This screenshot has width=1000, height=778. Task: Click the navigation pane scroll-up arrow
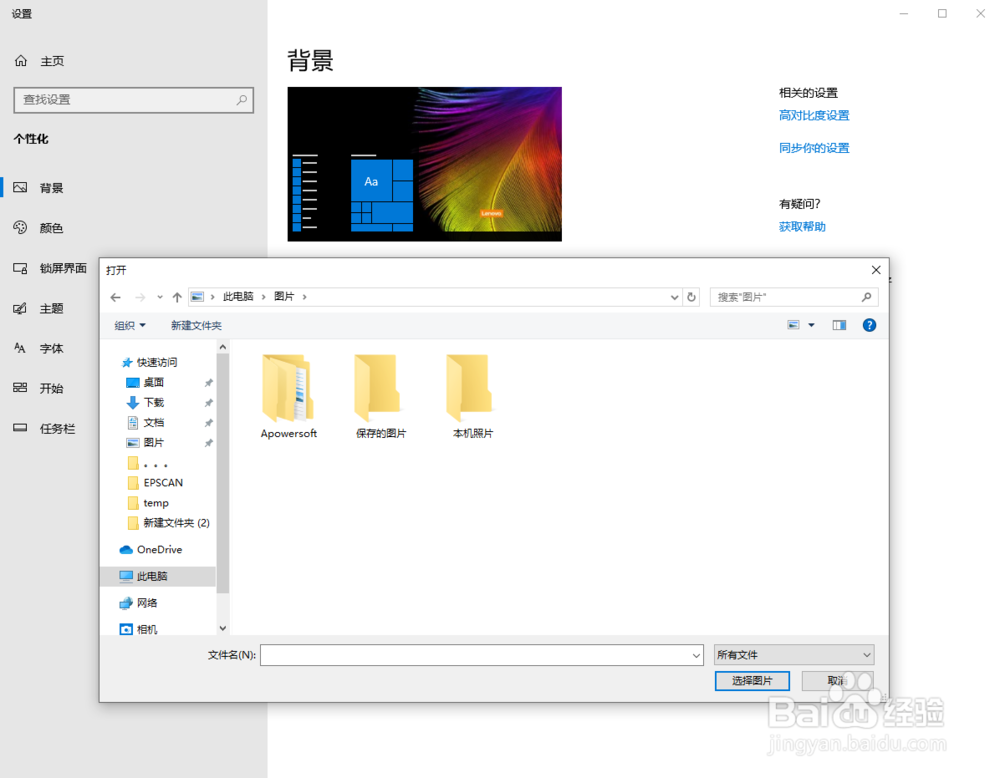pos(223,347)
